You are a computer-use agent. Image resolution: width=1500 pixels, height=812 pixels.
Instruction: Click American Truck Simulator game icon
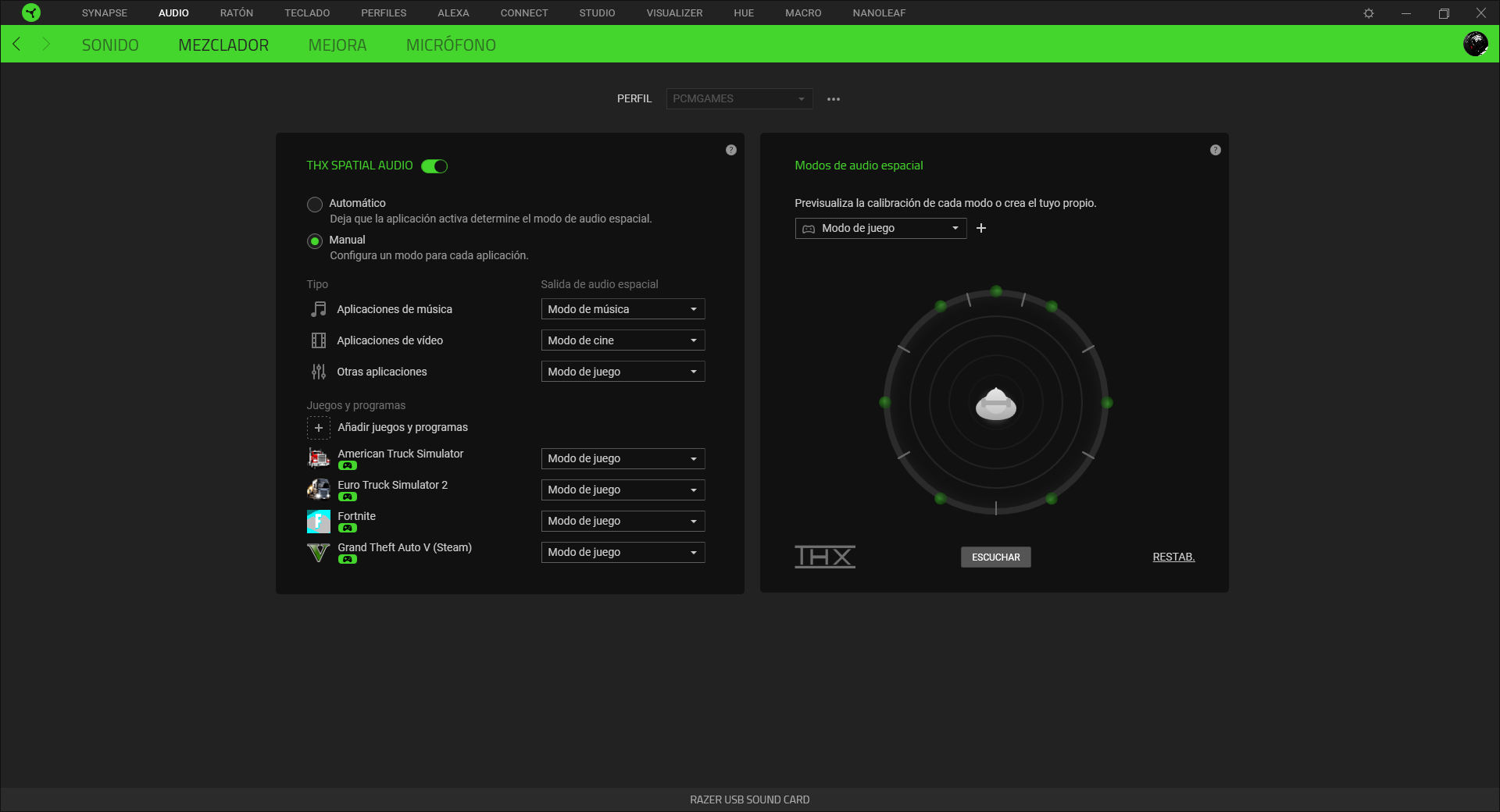click(x=319, y=458)
